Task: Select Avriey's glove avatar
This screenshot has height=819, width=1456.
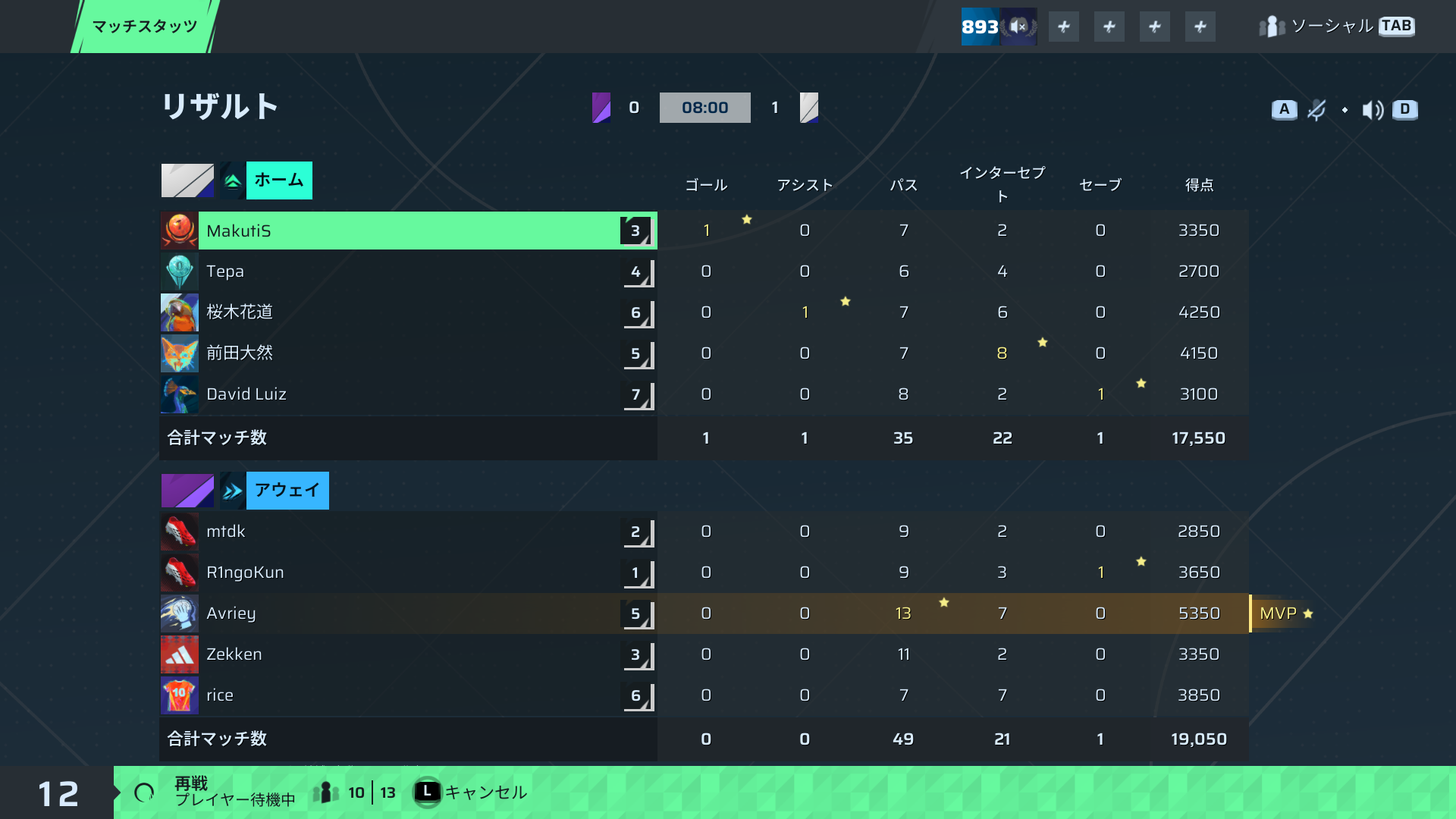Action: pos(180,613)
